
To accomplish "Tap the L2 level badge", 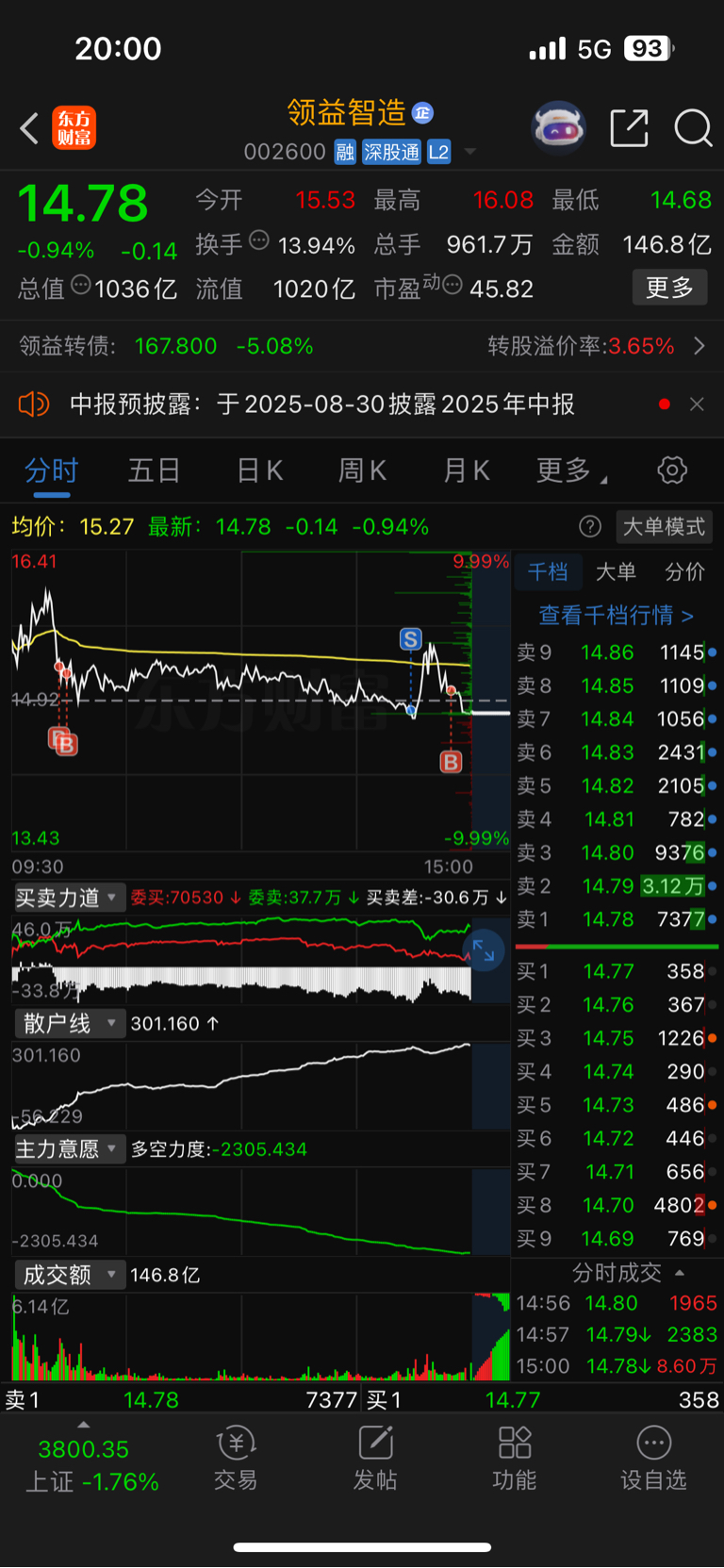I will click(x=439, y=152).
